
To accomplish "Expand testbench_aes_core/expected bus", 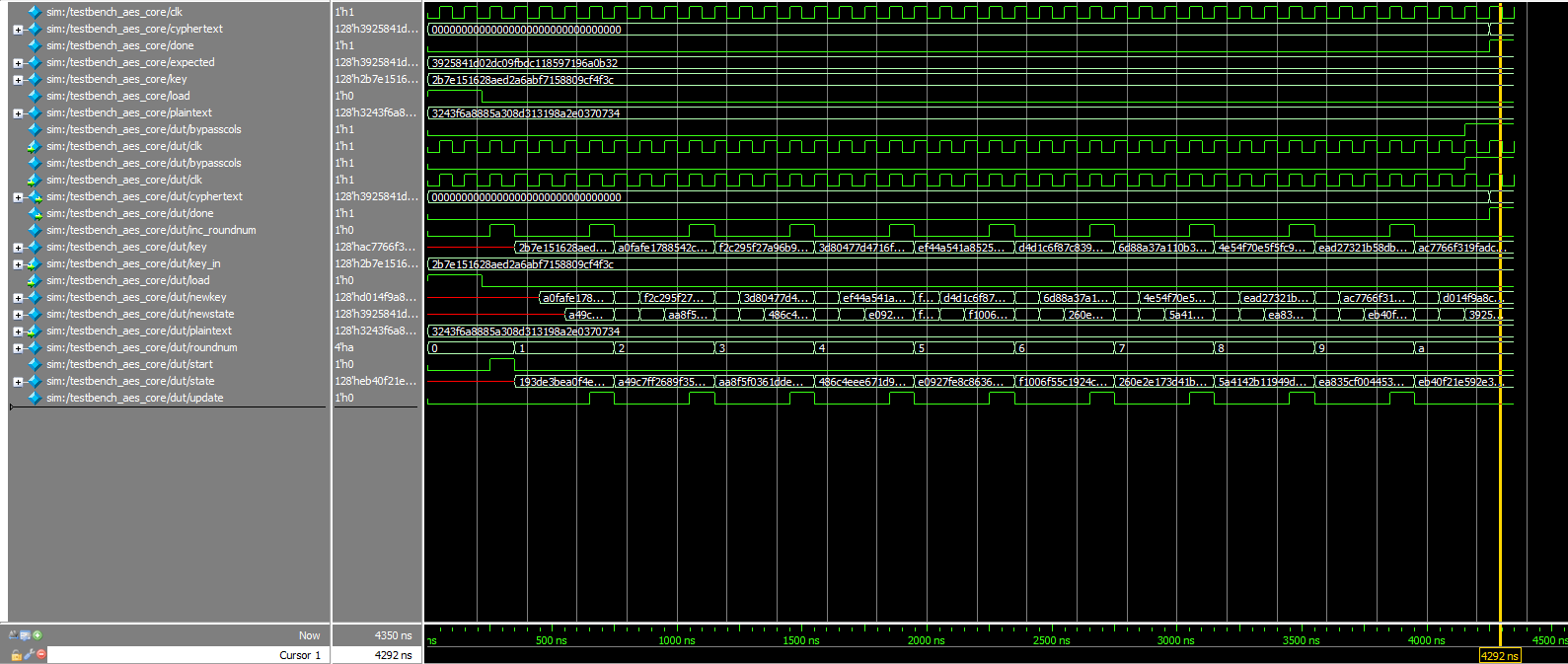I will click(x=18, y=63).
